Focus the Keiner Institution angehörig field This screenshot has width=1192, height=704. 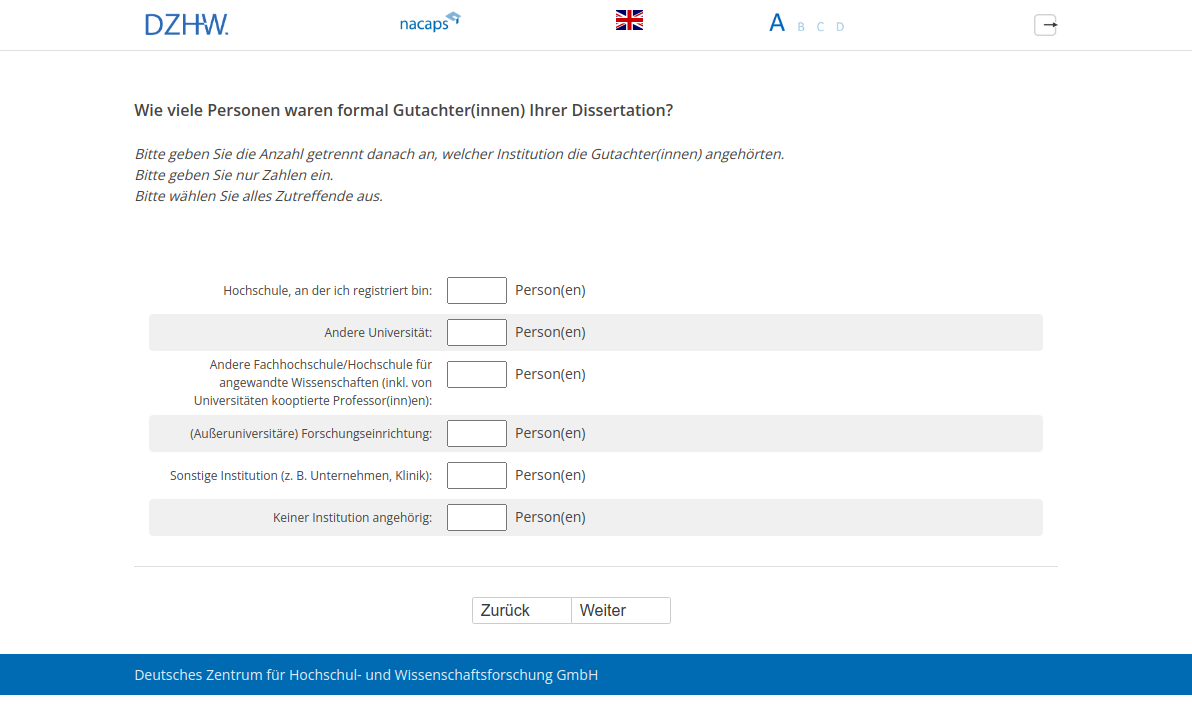click(476, 518)
